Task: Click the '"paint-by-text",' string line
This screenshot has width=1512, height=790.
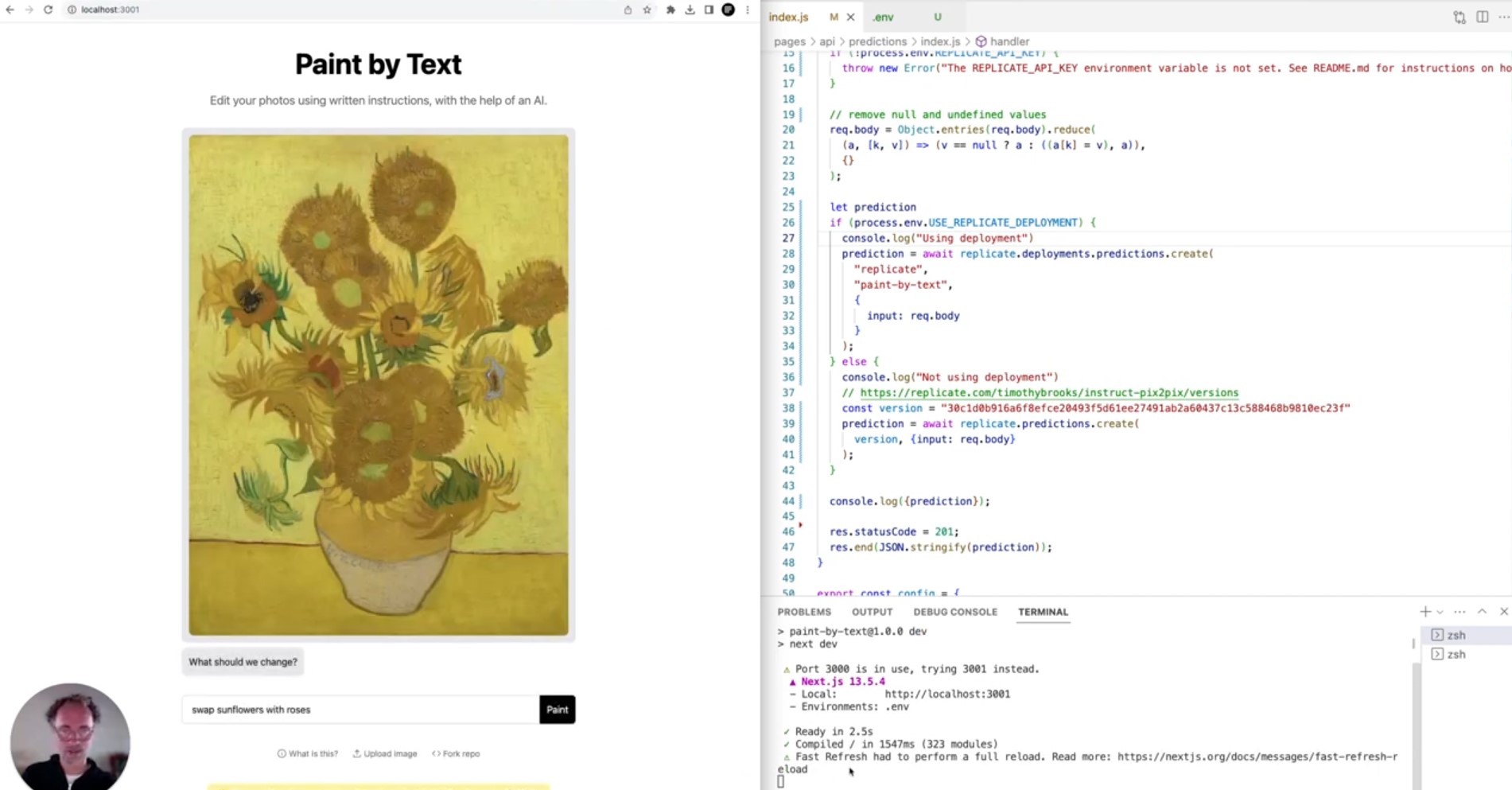Action: pyautogui.click(x=903, y=285)
